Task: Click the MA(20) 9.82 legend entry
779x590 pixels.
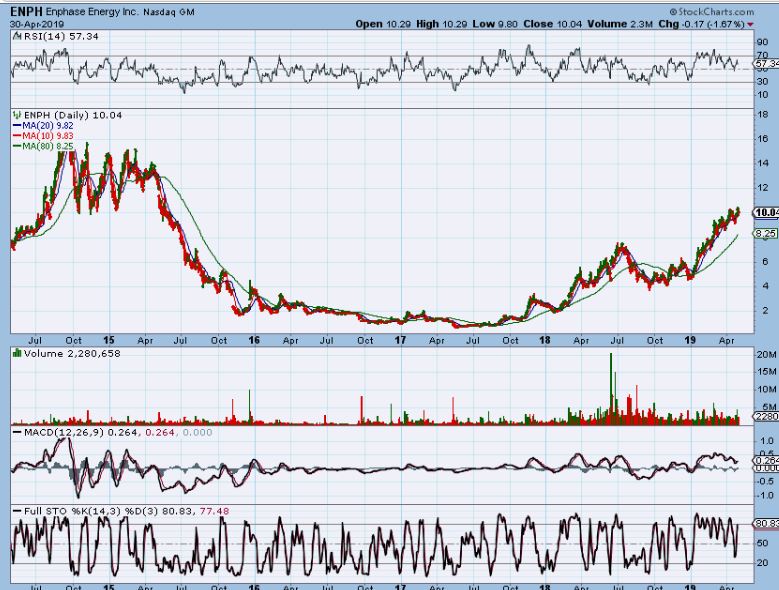Action: point(43,126)
